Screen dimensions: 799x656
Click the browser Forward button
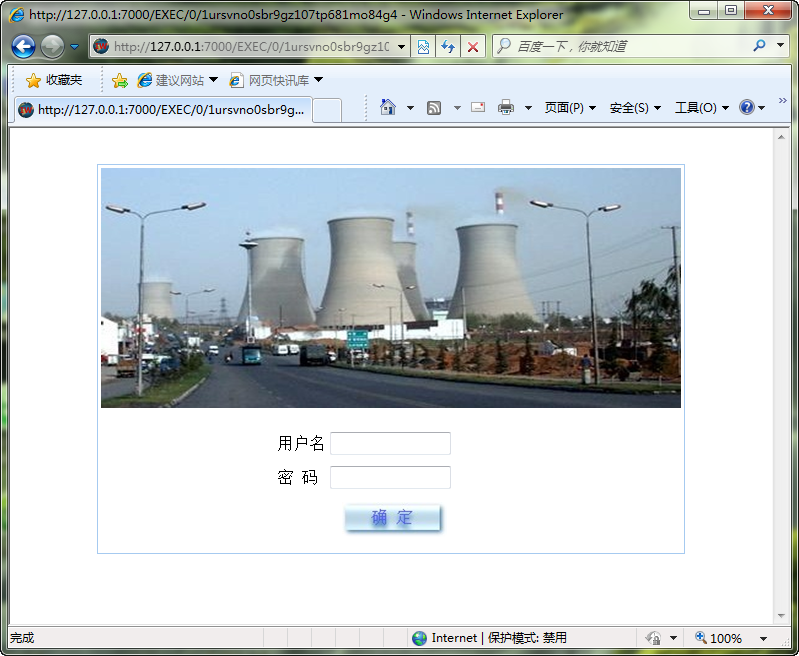(52, 47)
